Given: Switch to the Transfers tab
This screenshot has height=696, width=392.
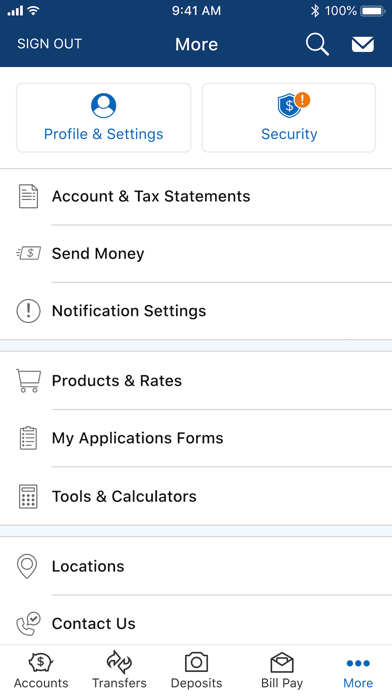Looking at the screenshot, I should click(119, 670).
